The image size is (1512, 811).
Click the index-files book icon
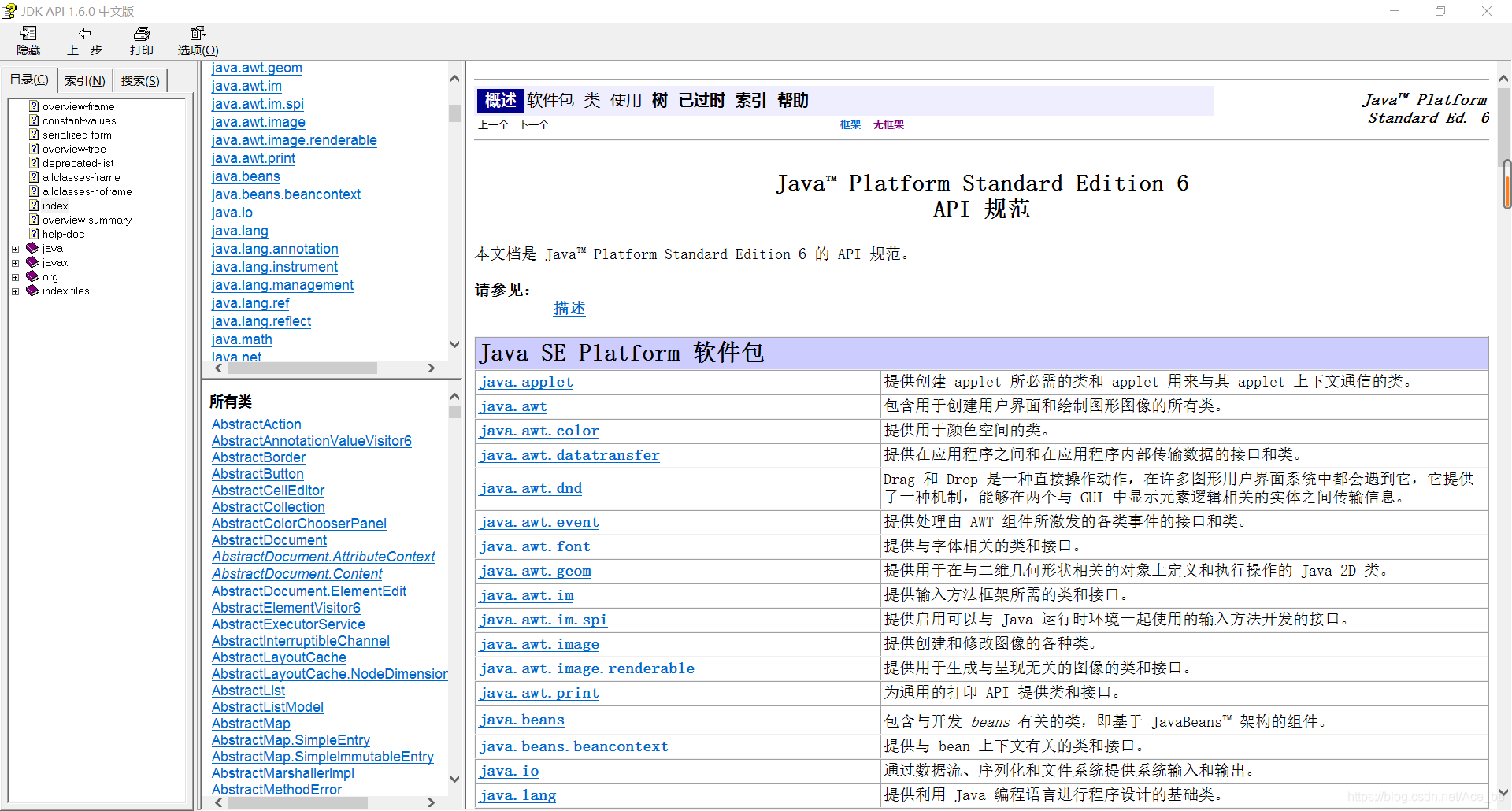point(32,291)
